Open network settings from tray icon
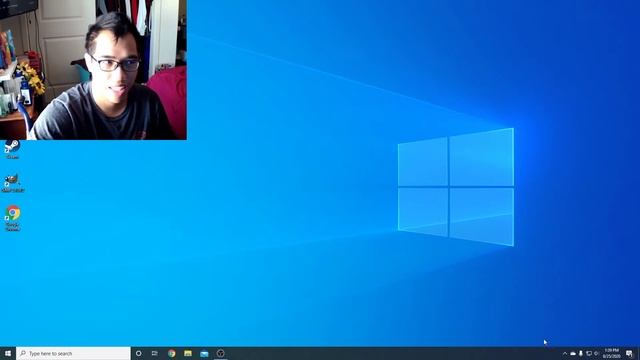This screenshot has height=360, width=640. tap(589, 353)
